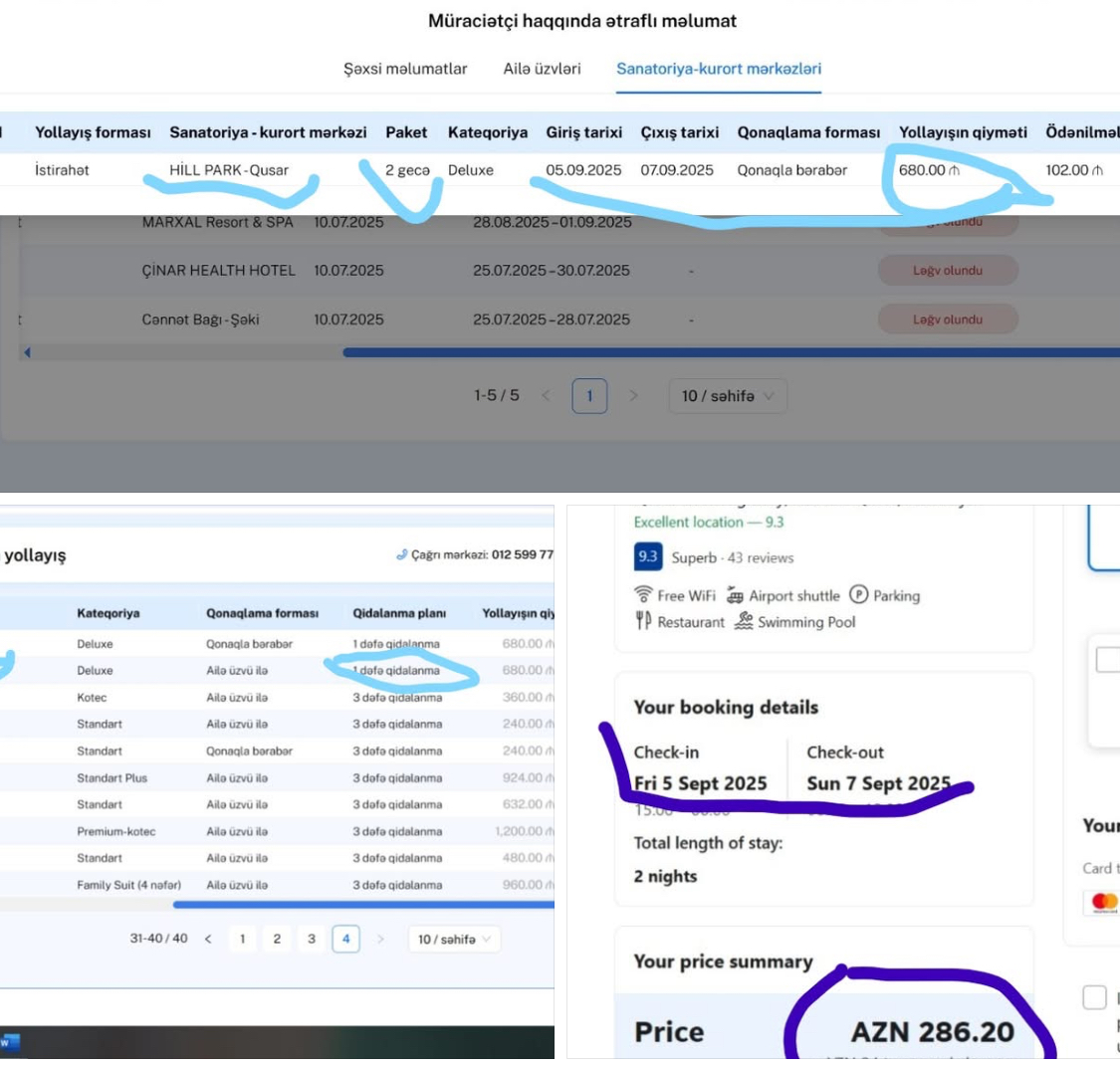Viewport: 1120px width, 1068px height.
Task: Click the Restaurant fork and knife icon
Action: click(643, 622)
